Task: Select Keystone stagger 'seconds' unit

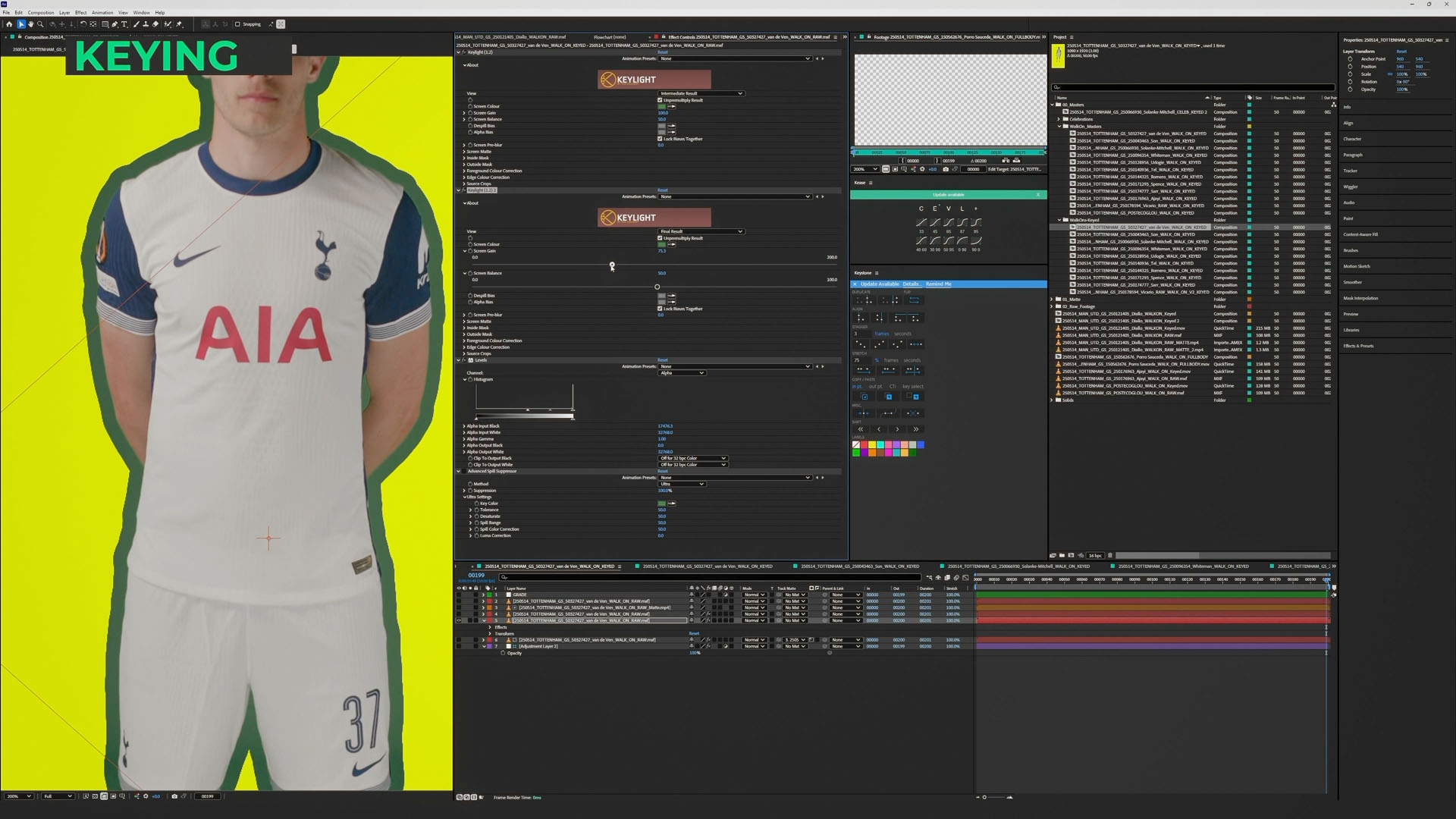Action: point(903,334)
